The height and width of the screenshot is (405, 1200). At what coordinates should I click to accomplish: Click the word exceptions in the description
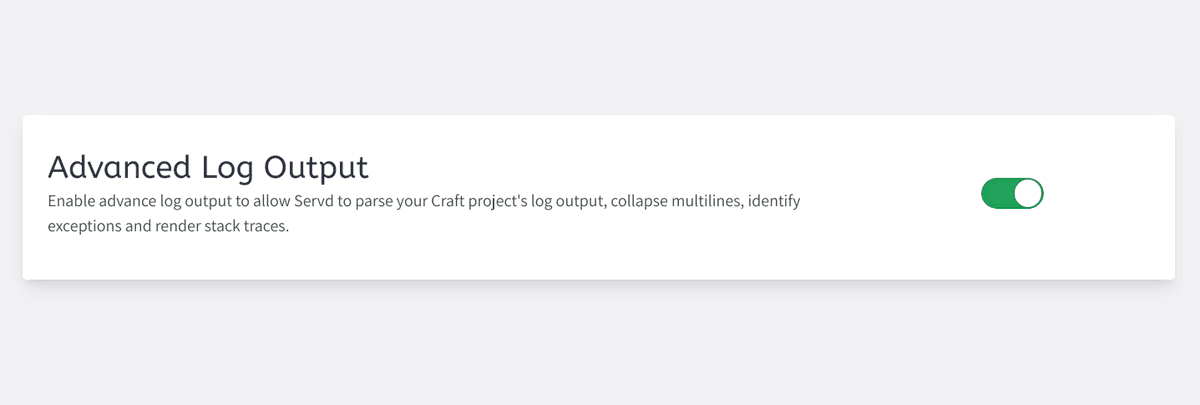tap(85, 228)
